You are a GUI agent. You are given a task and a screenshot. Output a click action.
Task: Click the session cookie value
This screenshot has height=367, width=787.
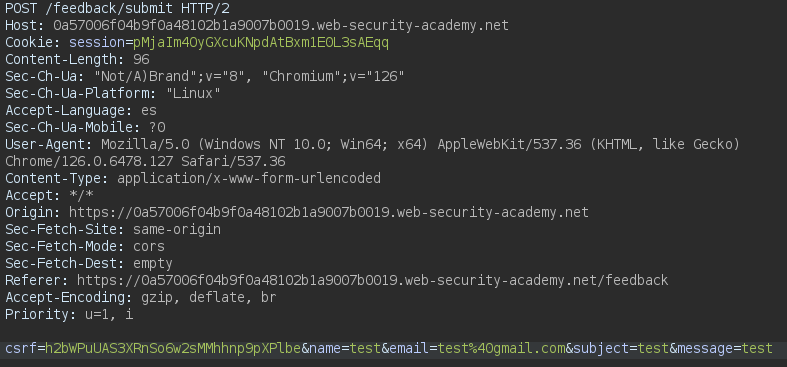coord(261,43)
